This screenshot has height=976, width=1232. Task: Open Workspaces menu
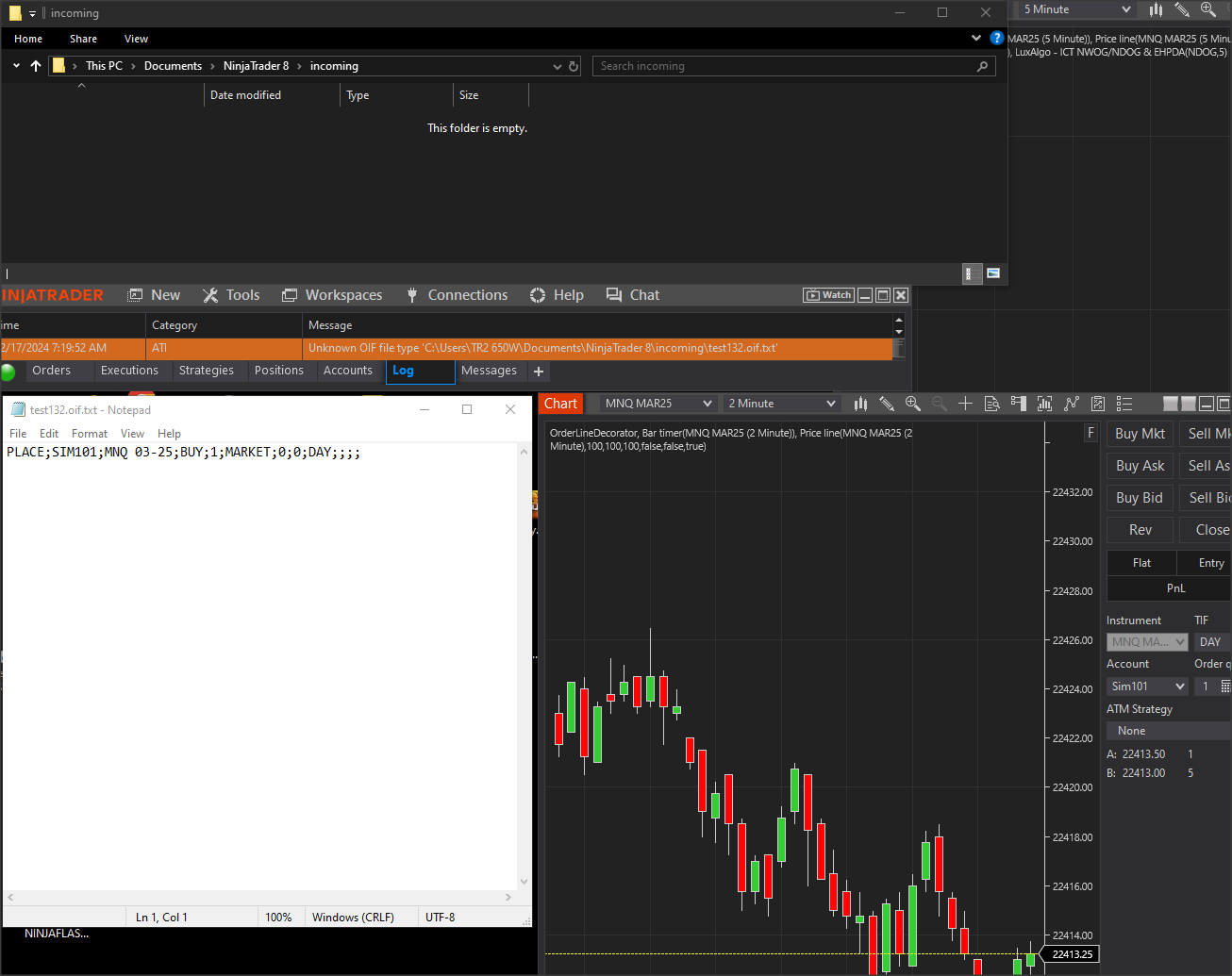pyautogui.click(x=332, y=295)
